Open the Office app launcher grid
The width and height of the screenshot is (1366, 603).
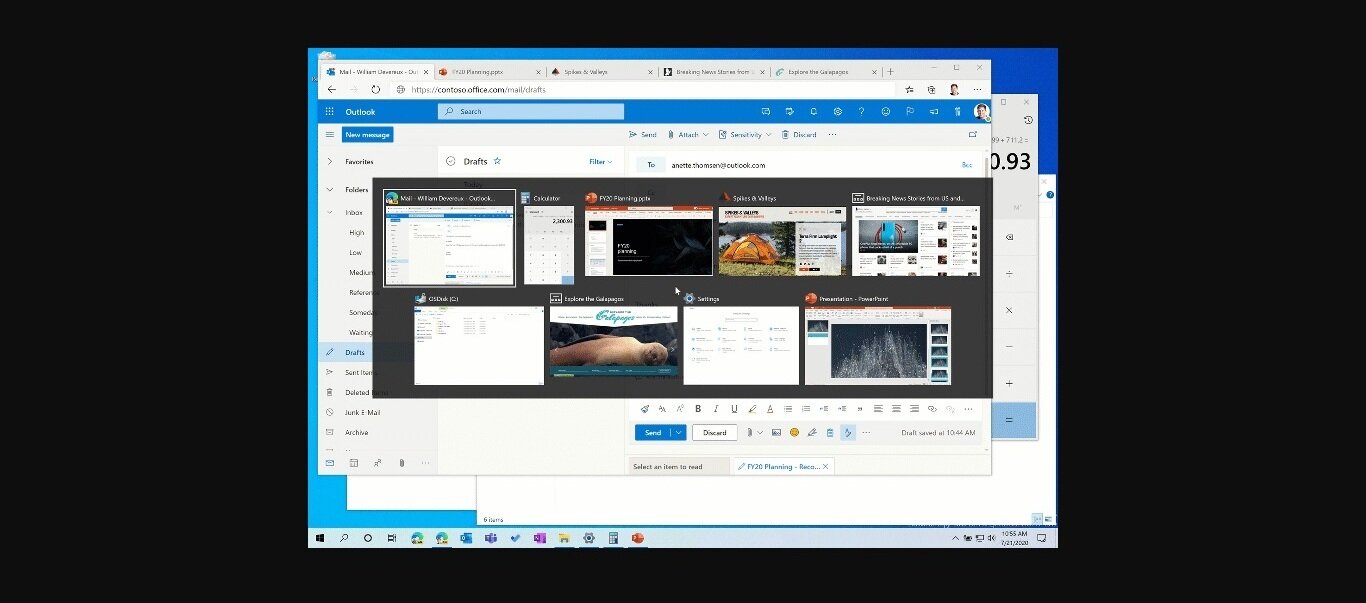point(329,112)
